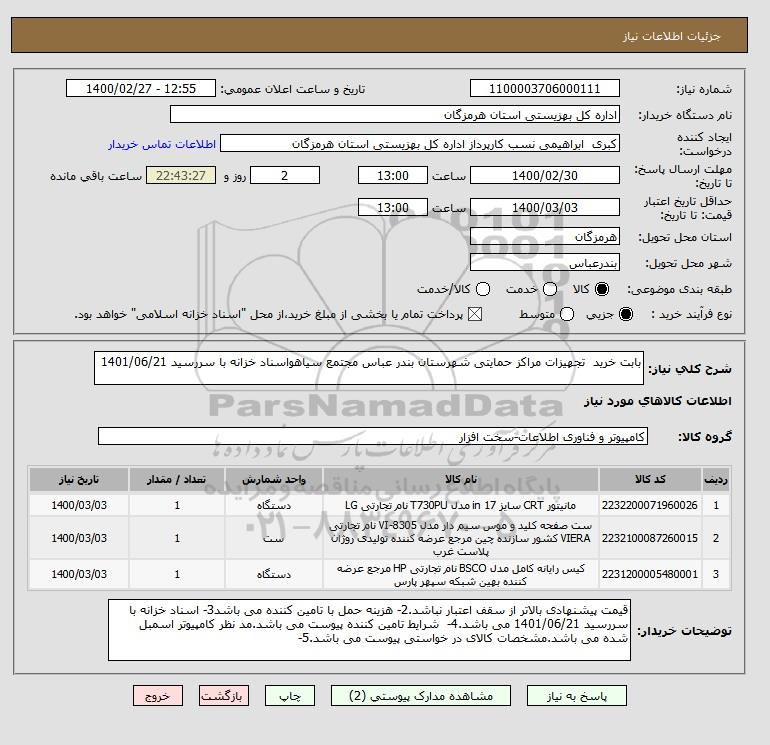
Task: Click the پاسخ به نیاز button
Action: [x=577, y=696]
